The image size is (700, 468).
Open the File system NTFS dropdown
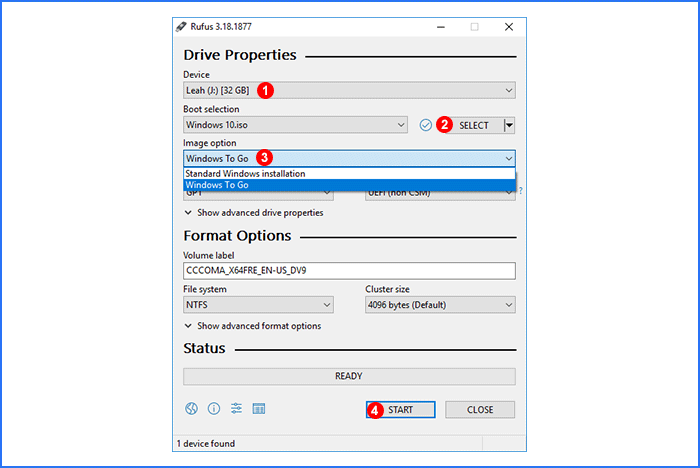(258, 305)
